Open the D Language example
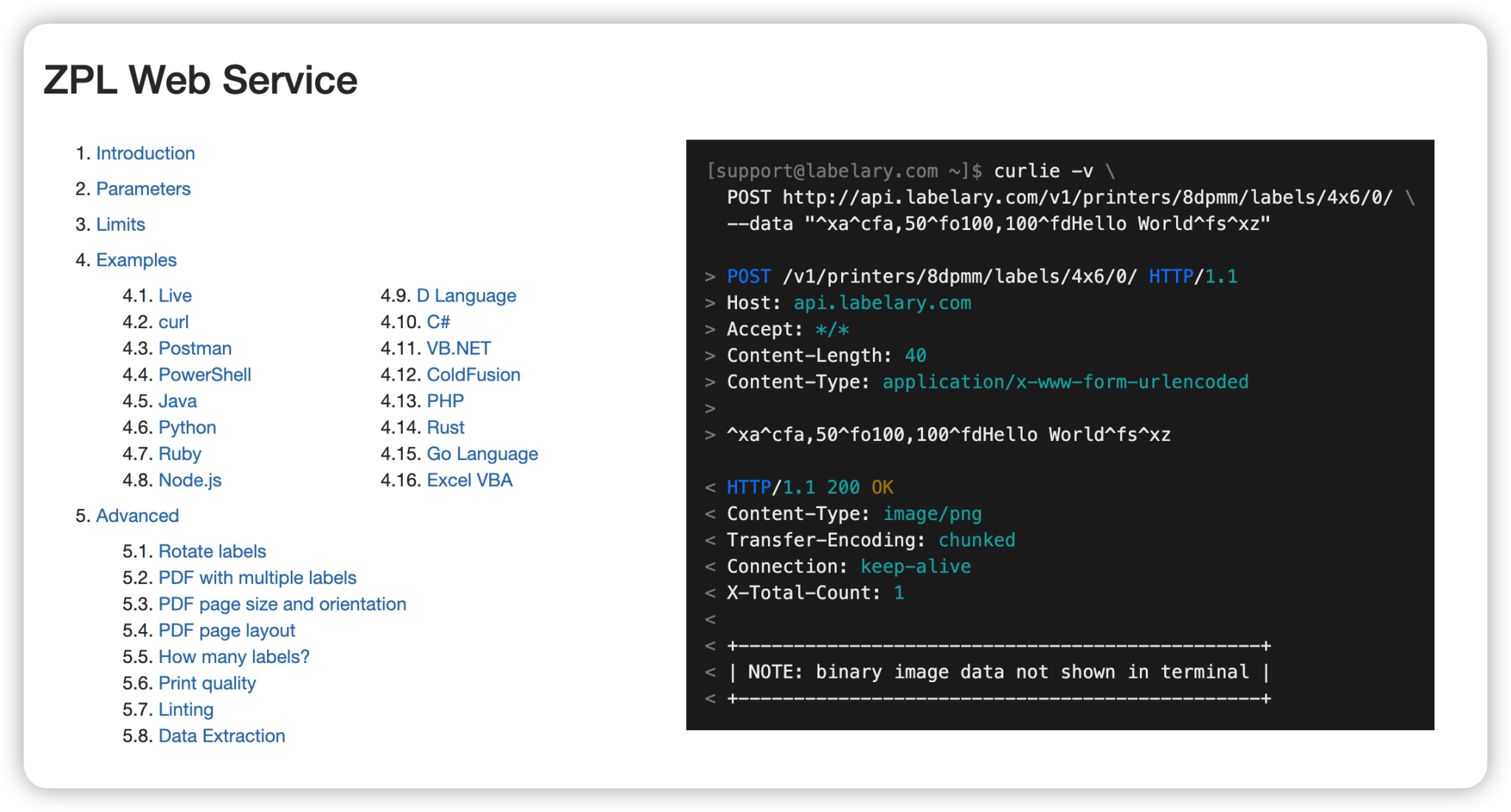 tap(466, 296)
